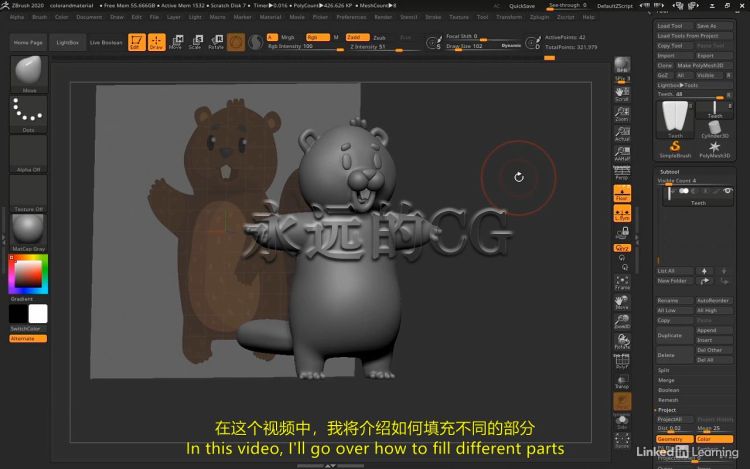The height and width of the screenshot is (469, 750).
Task: Open the Texture Off selector
Action: (29, 194)
